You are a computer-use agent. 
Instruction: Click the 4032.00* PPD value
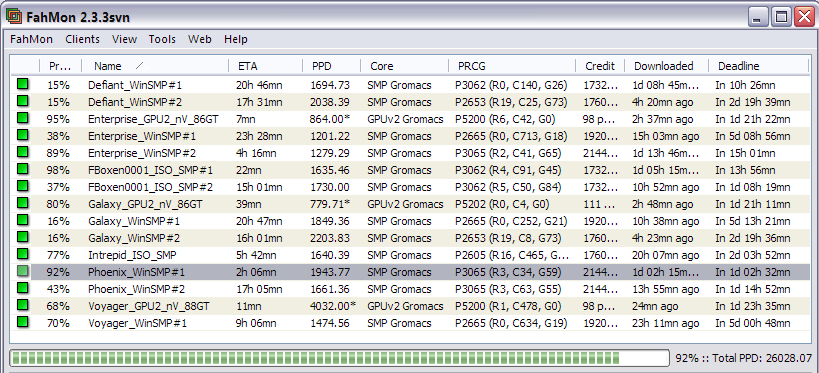(x=333, y=306)
